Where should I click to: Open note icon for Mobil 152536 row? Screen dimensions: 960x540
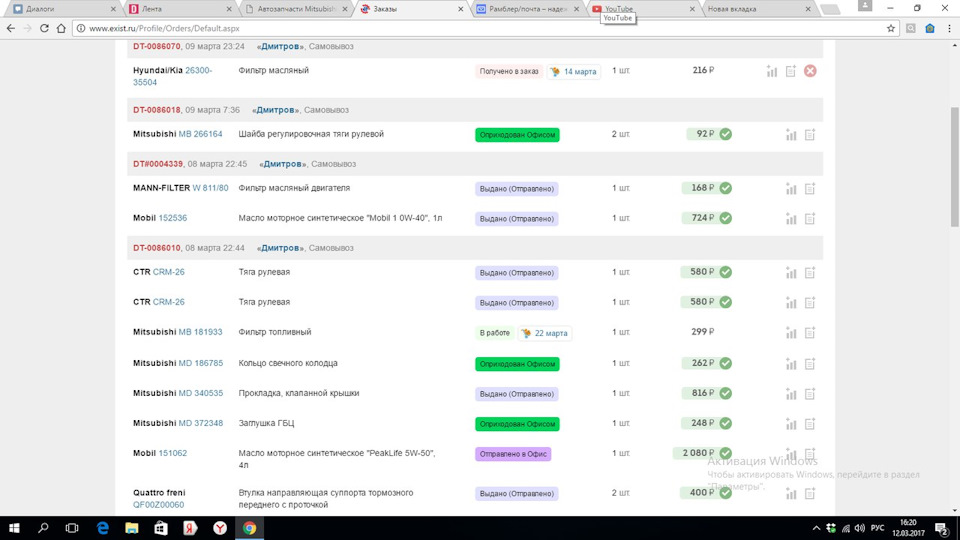coord(810,219)
